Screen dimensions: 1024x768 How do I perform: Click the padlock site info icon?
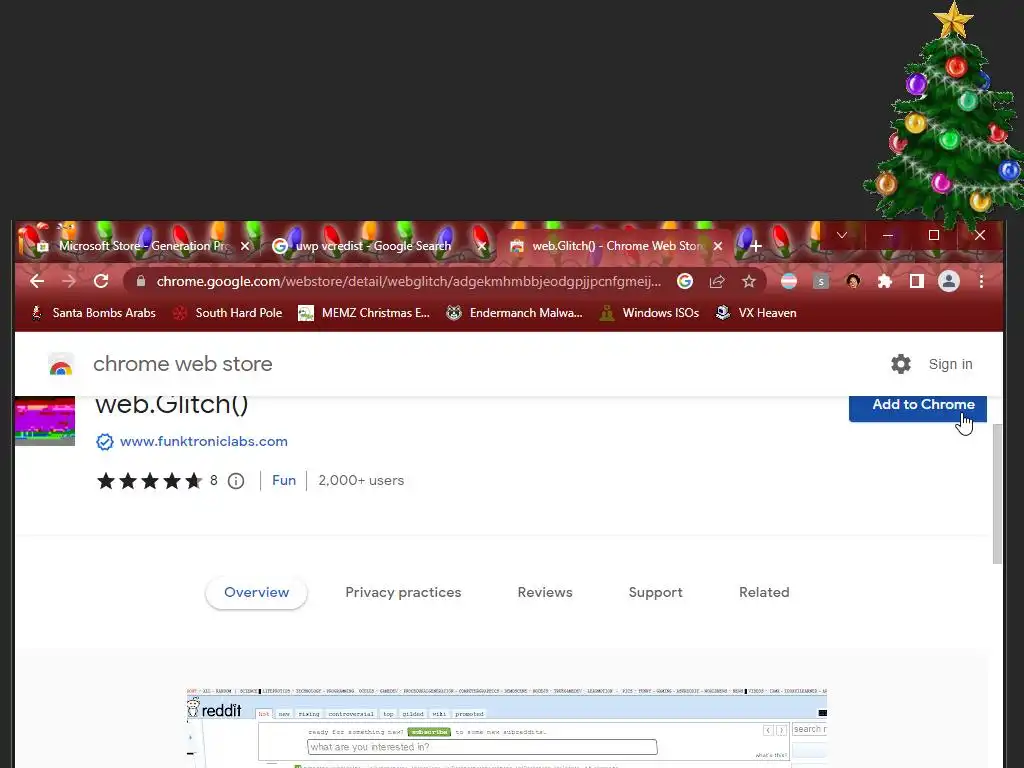point(140,281)
